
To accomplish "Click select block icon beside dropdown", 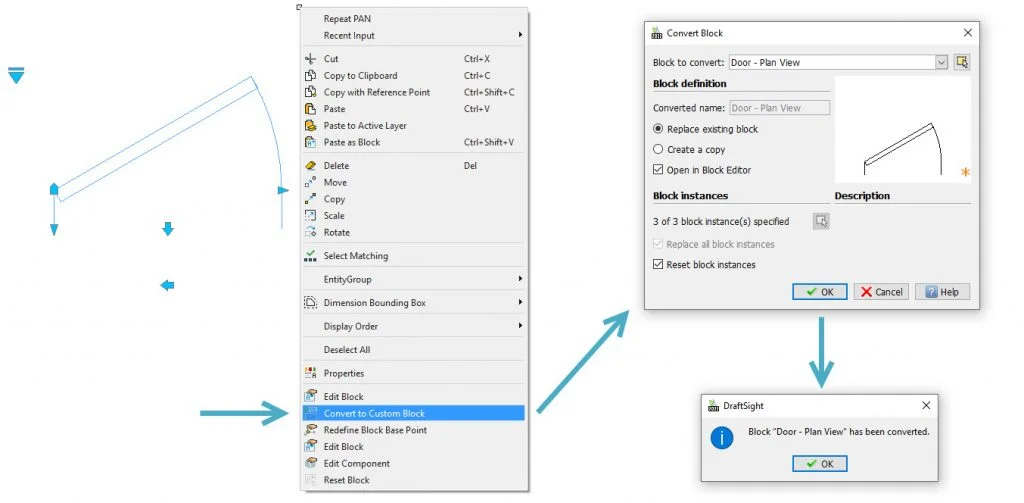I will coord(962,62).
